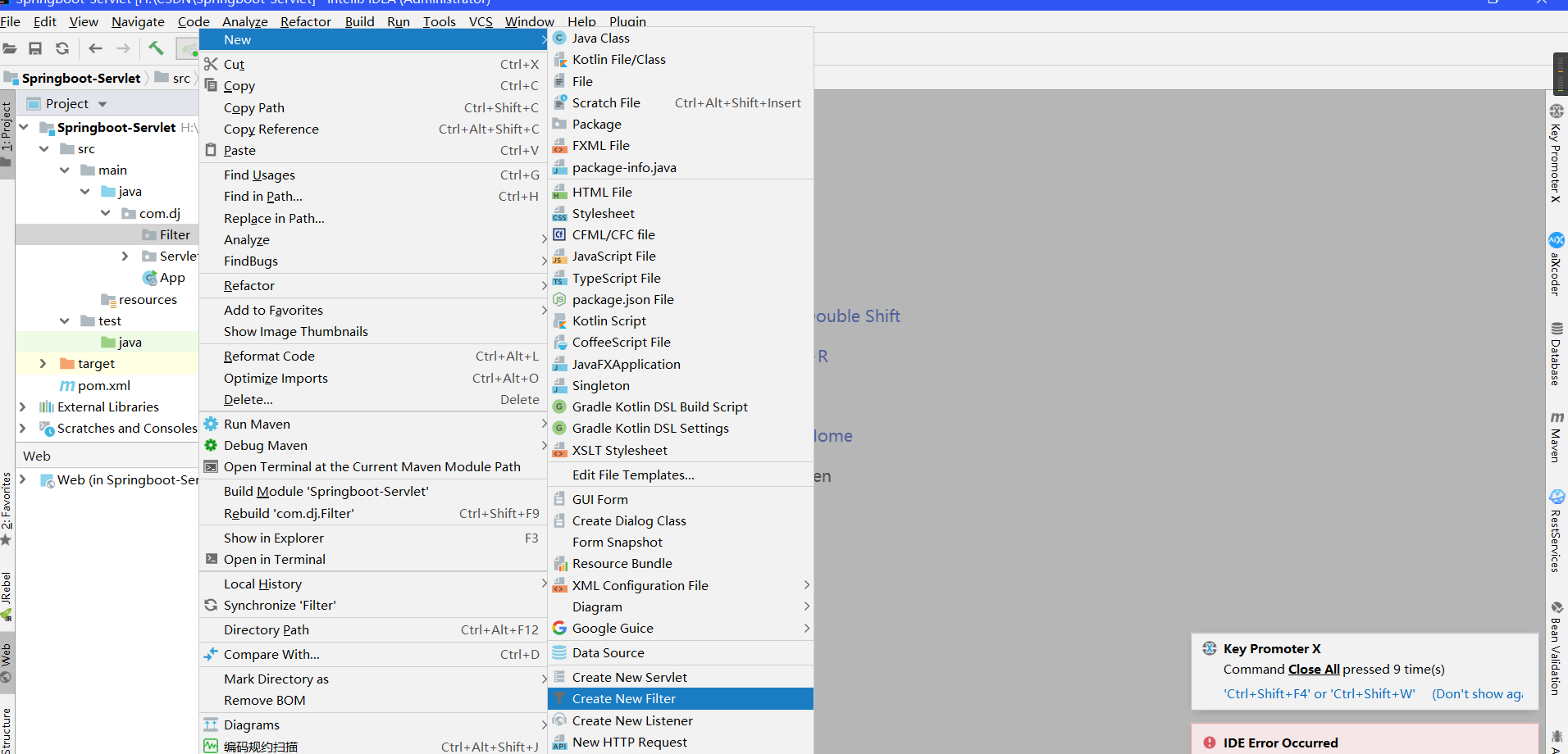The width and height of the screenshot is (1568, 754).
Task: Choose Find in Path from context menu
Action: pos(373,196)
